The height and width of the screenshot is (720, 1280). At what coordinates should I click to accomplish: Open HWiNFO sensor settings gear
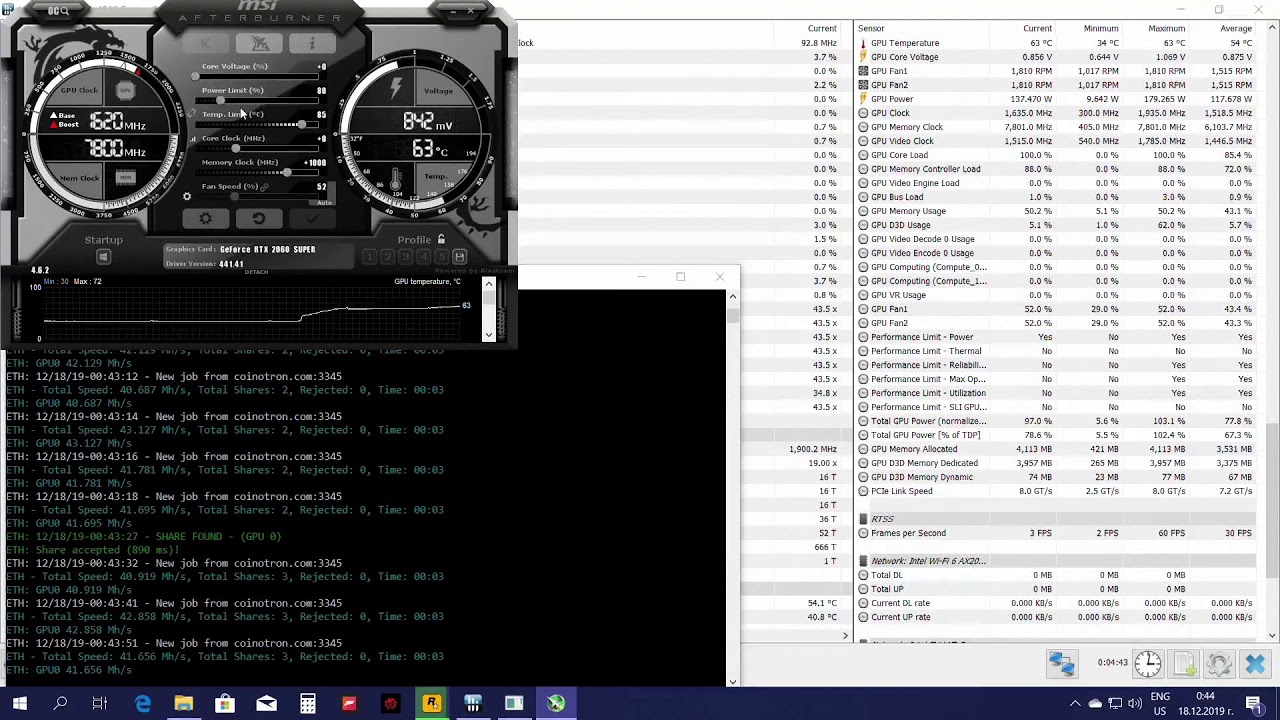click(1218, 663)
